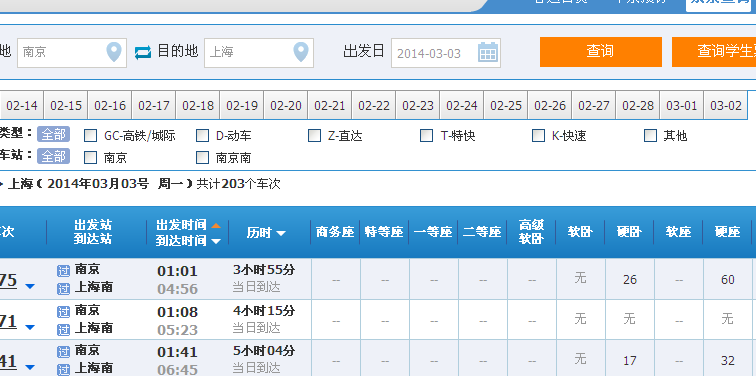The height and width of the screenshot is (376, 756).
Task: Sort by 历时 duration dropdown arrow
Action: pos(281,233)
